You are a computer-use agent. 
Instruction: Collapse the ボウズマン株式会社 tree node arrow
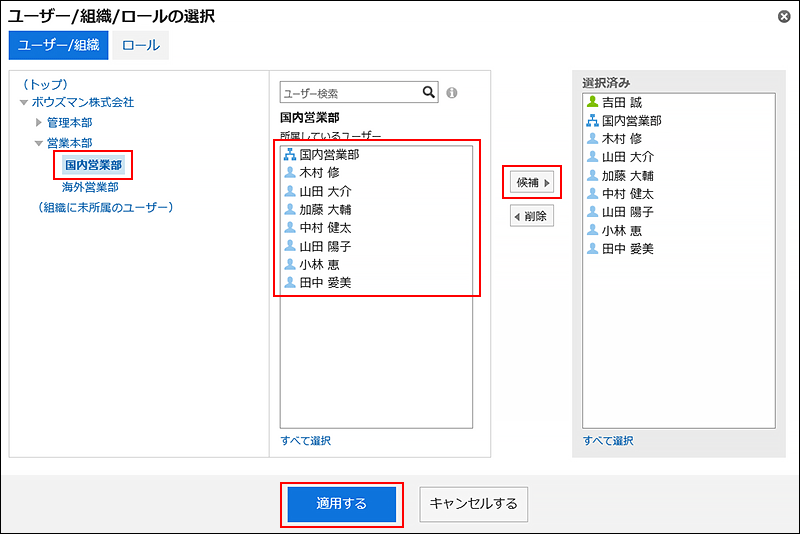[x=23, y=103]
